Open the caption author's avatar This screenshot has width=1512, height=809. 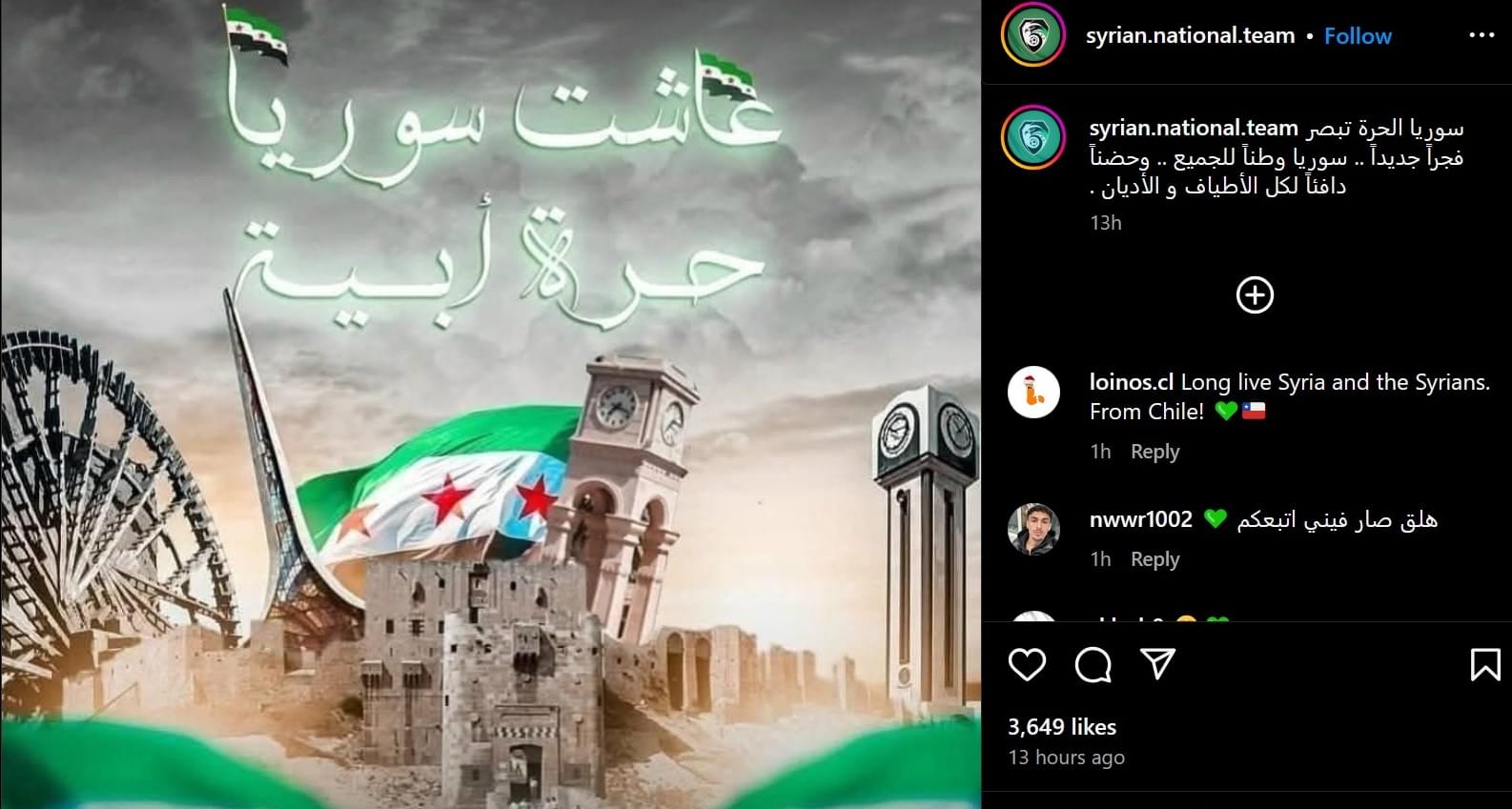[1033, 138]
